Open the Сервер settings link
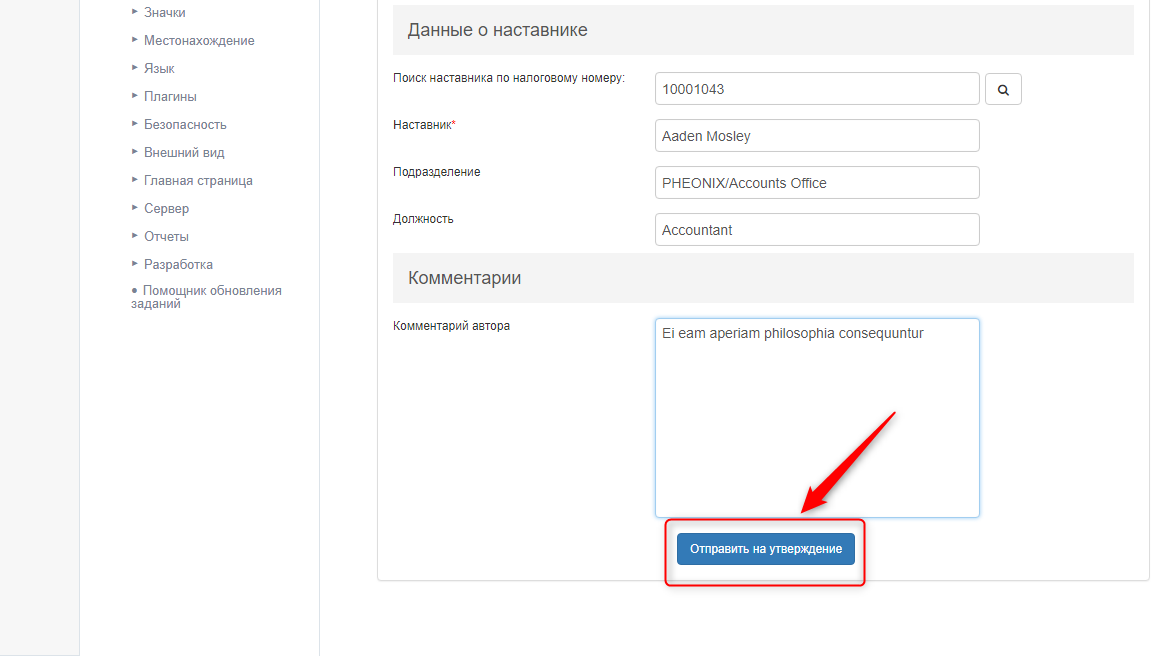Viewport: 1175px width, 656px height. [x=166, y=208]
